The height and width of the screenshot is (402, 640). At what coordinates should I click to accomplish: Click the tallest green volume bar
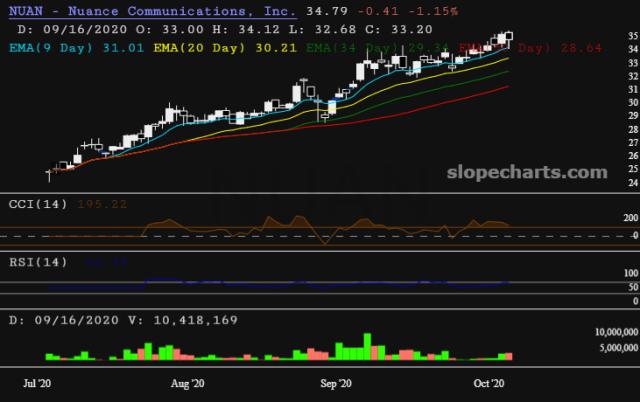point(367,346)
